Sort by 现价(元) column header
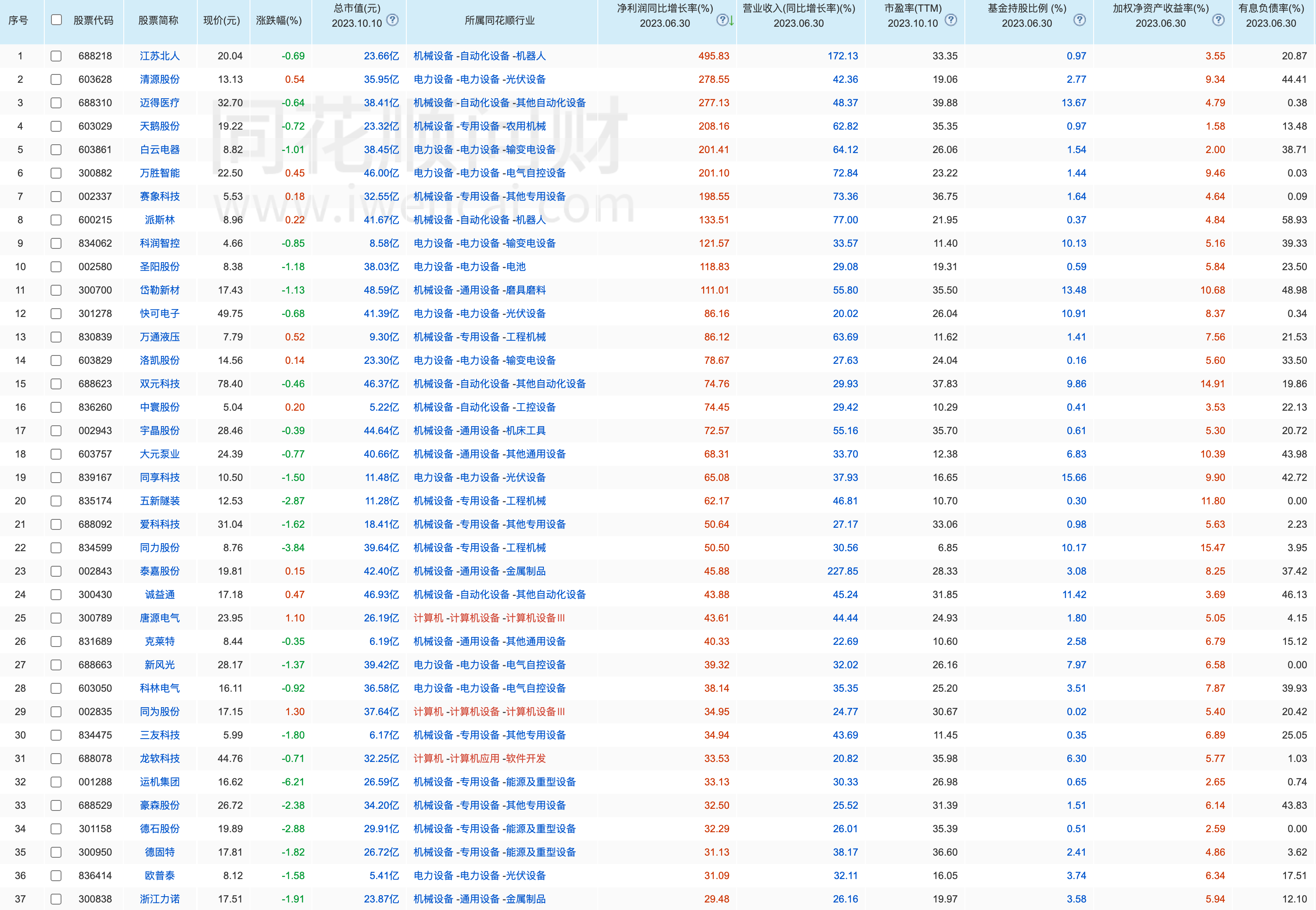Image resolution: width=1316 pixels, height=910 pixels. (222, 20)
